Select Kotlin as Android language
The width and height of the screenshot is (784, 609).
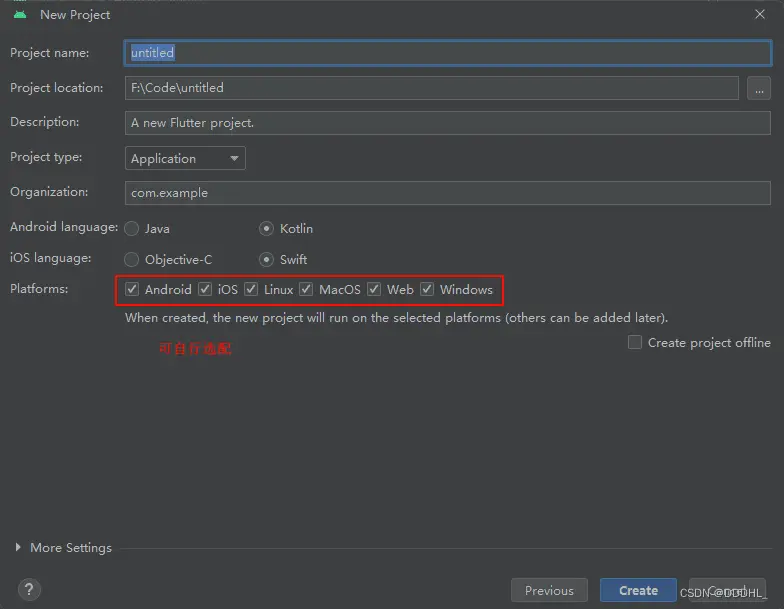coord(266,229)
